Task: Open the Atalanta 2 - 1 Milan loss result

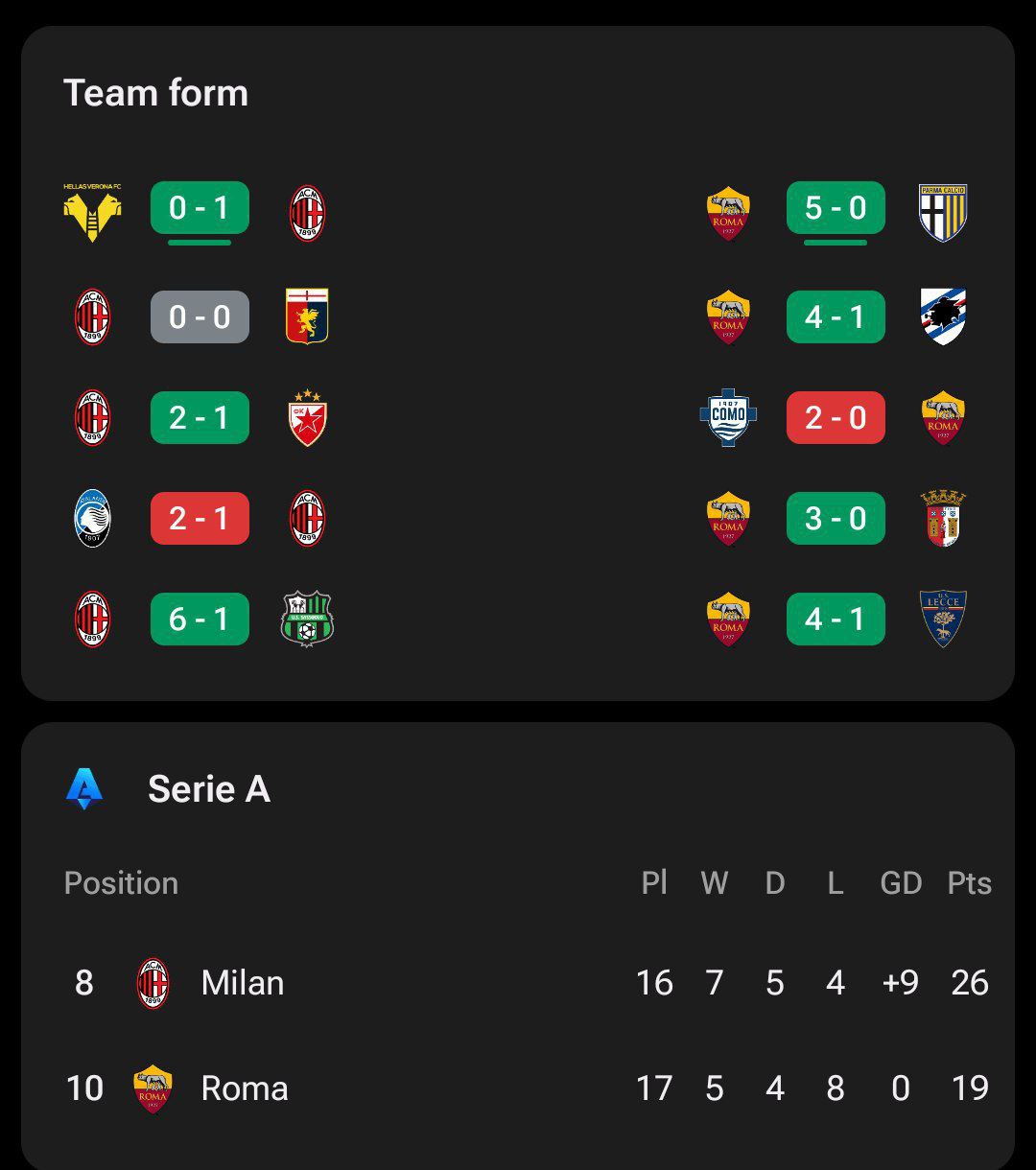Action: pyautogui.click(x=200, y=519)
